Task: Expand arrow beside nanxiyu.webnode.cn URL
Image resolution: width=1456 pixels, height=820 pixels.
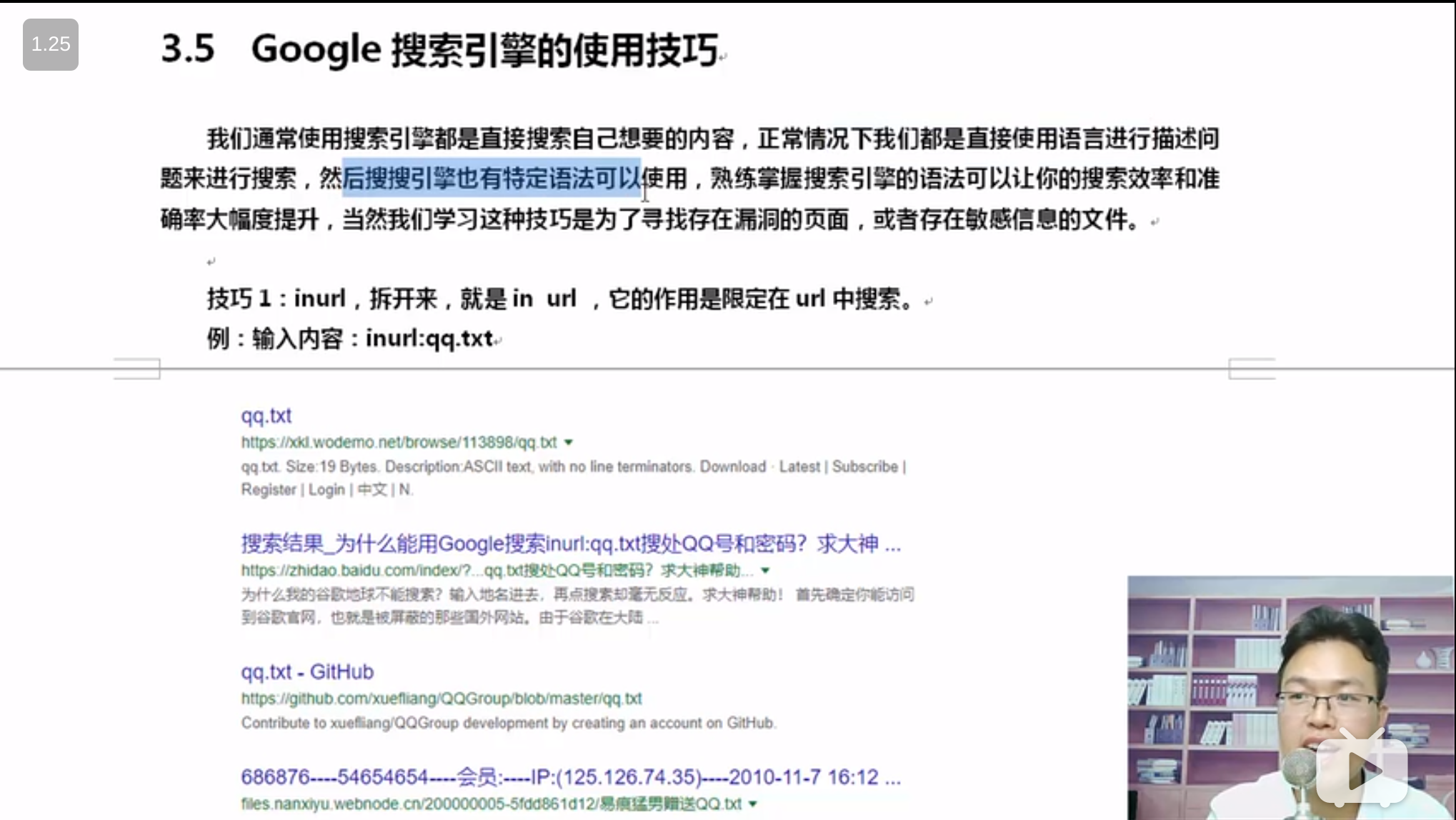Action: [x=752, y=804]
